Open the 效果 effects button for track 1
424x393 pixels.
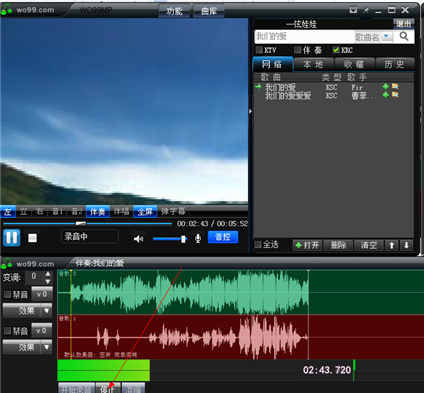22,347
